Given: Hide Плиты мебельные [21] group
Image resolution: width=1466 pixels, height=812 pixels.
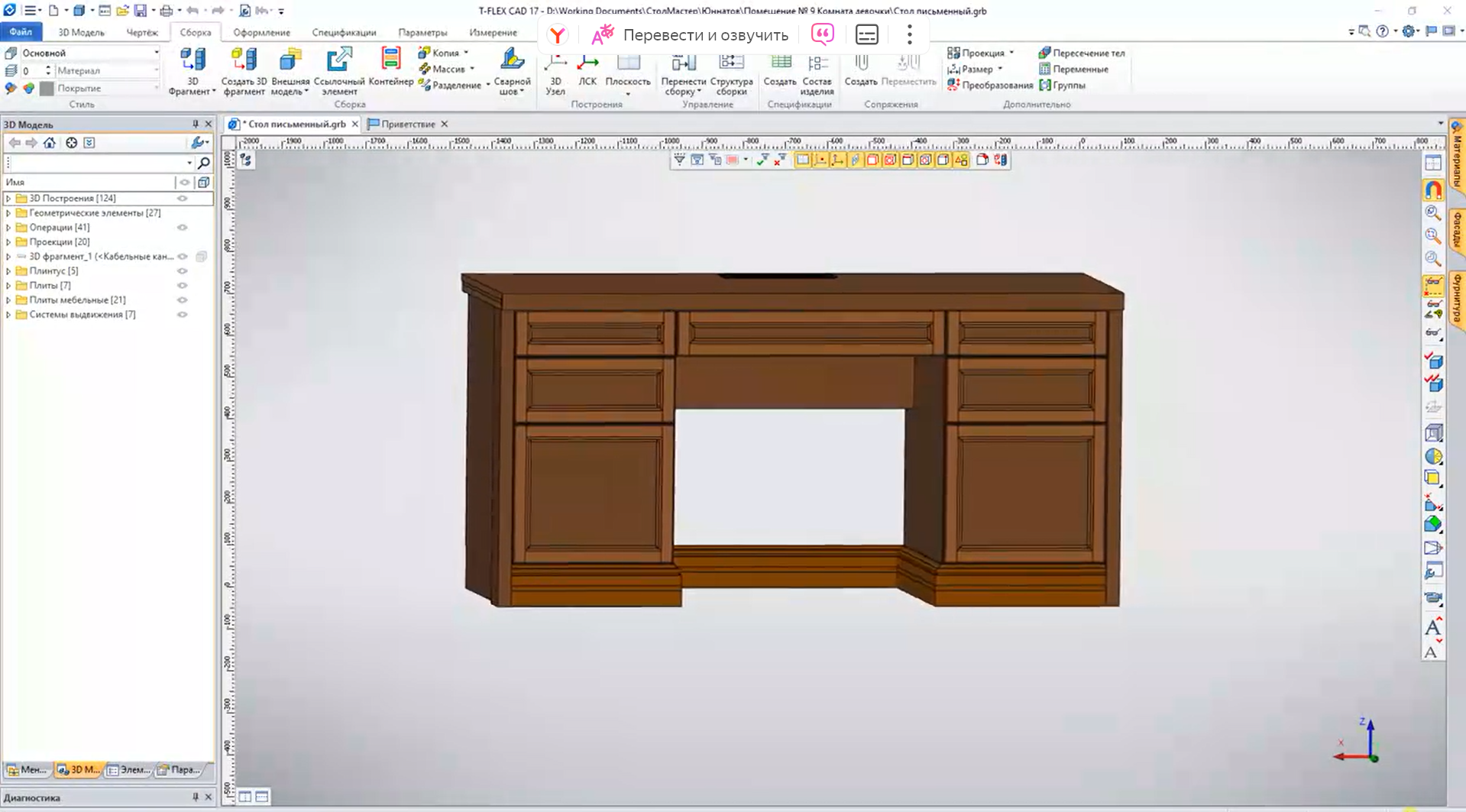Looking at the screenshot, I should click(183, 300).
